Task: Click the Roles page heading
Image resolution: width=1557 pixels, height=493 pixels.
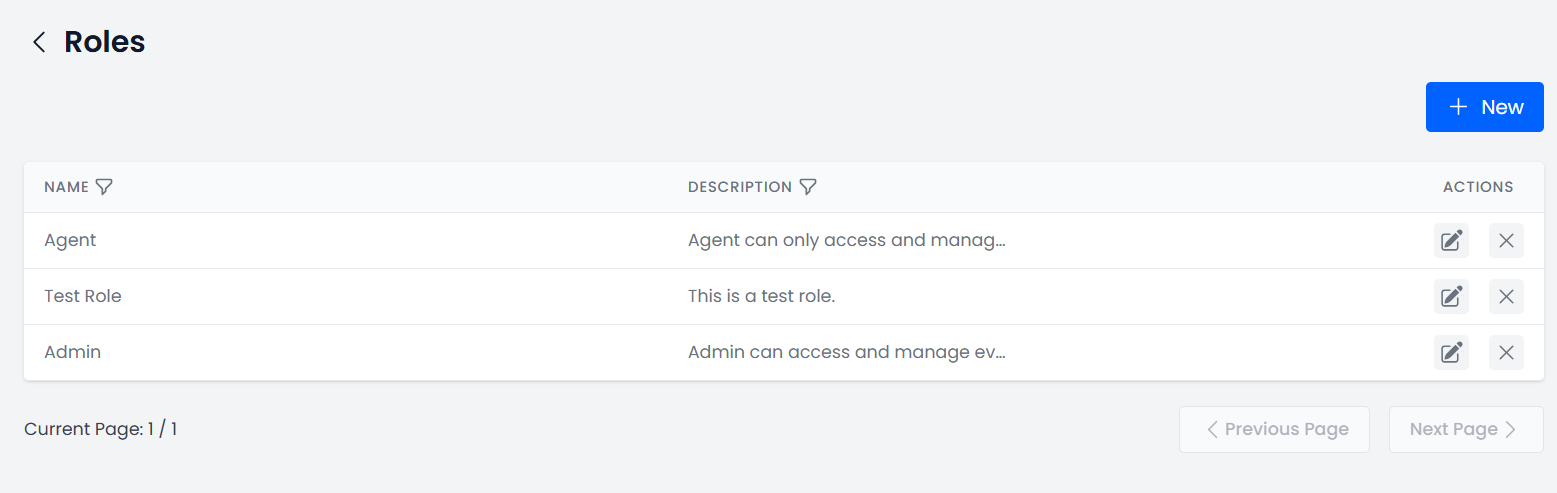Action: (105, 42)
